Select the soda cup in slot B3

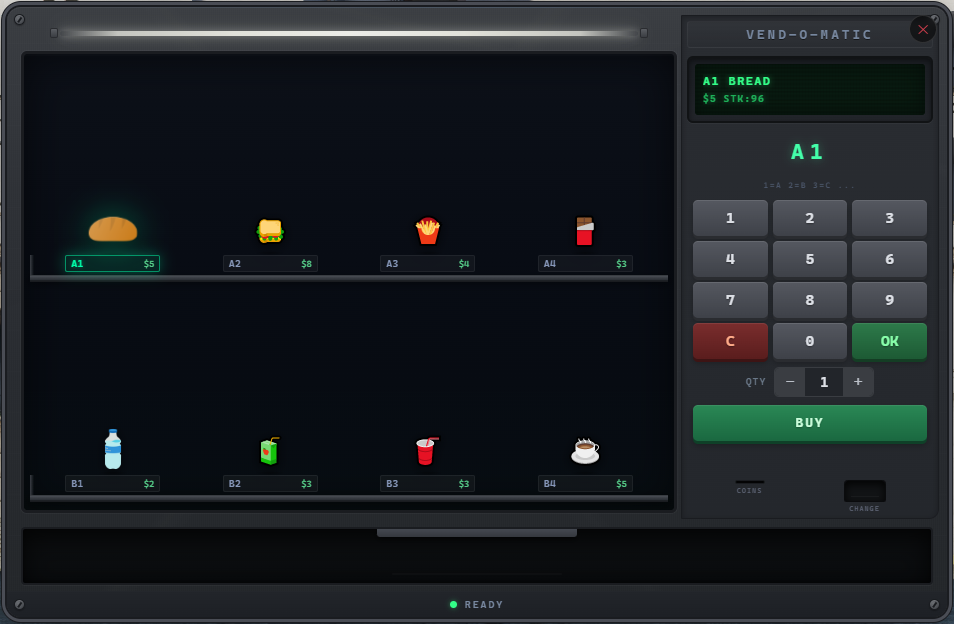(427, 449)
